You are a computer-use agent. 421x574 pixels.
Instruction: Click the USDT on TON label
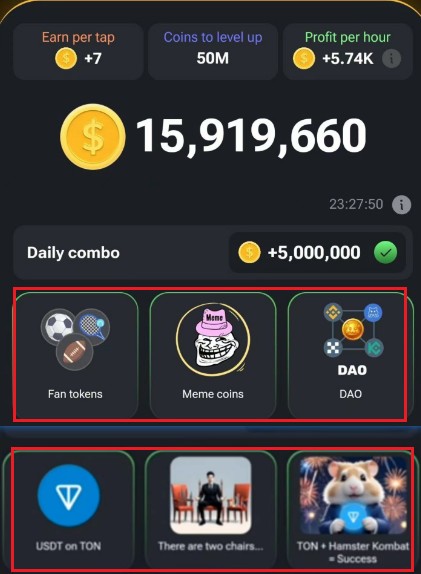(x=68, y=546)
